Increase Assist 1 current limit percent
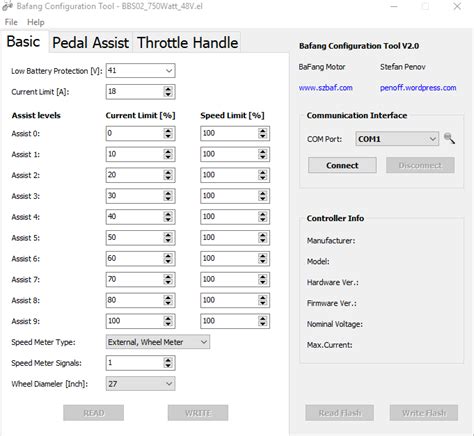This screenshot has width=474, height=436. point(168,151)
